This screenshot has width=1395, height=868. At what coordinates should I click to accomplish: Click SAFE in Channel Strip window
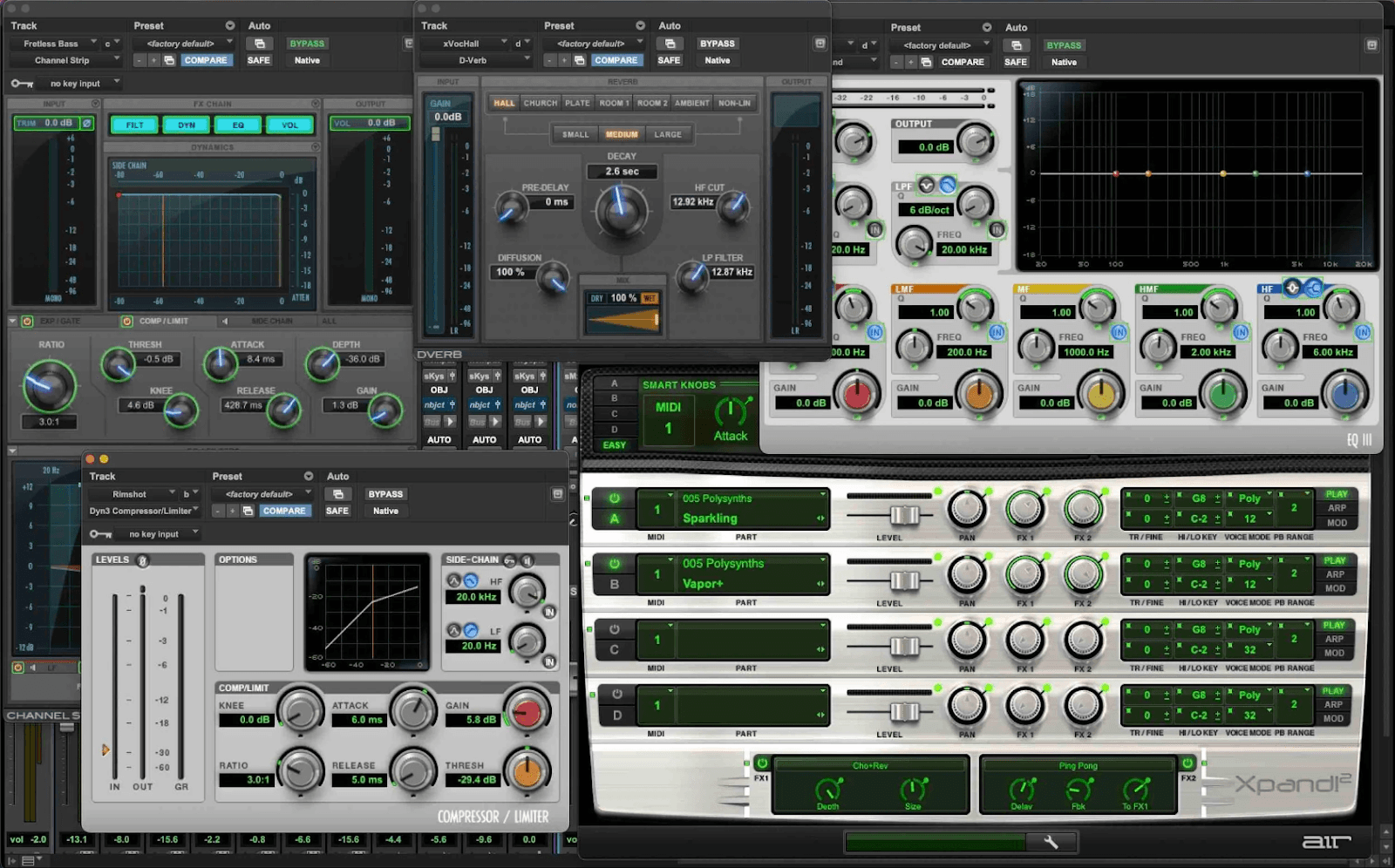click(258, 61)
